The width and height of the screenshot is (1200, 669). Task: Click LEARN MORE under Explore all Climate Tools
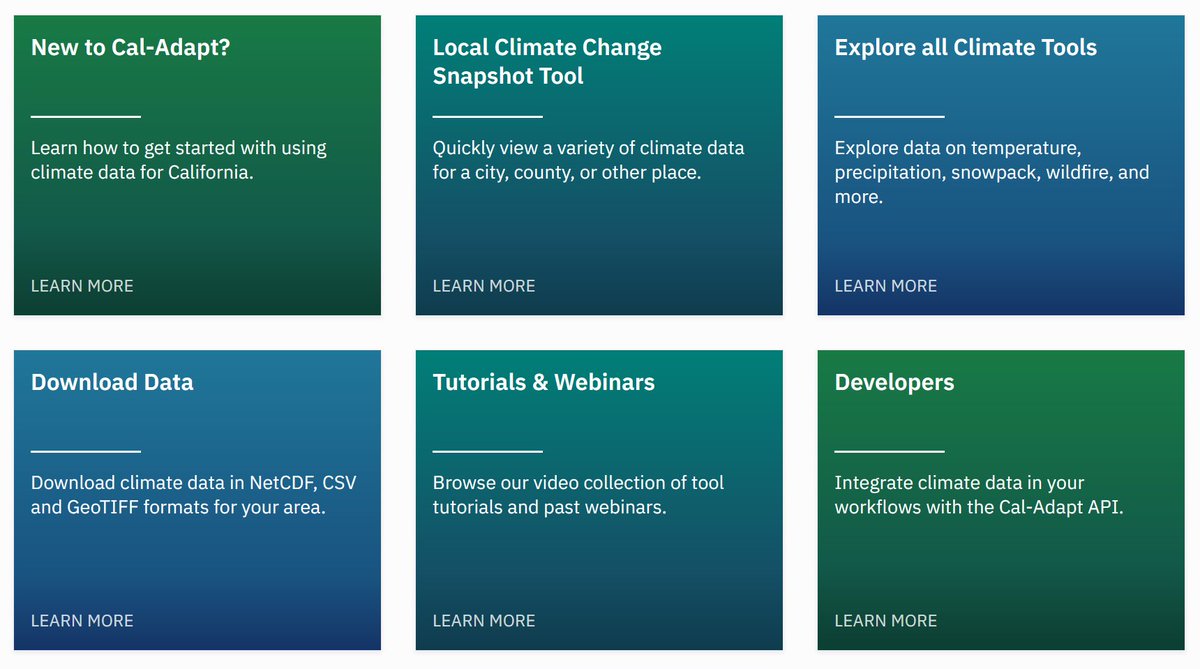tap(886, 286)
